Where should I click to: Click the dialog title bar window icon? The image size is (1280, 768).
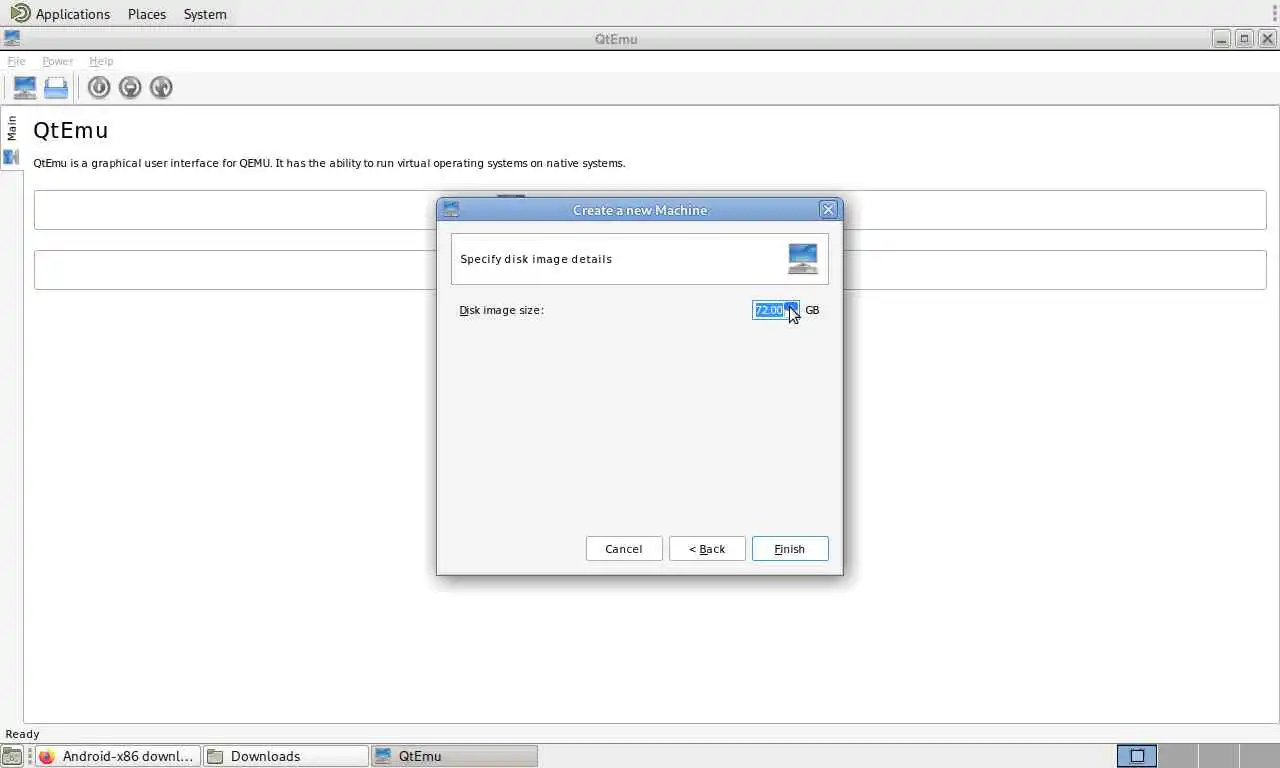coord(451,210)
